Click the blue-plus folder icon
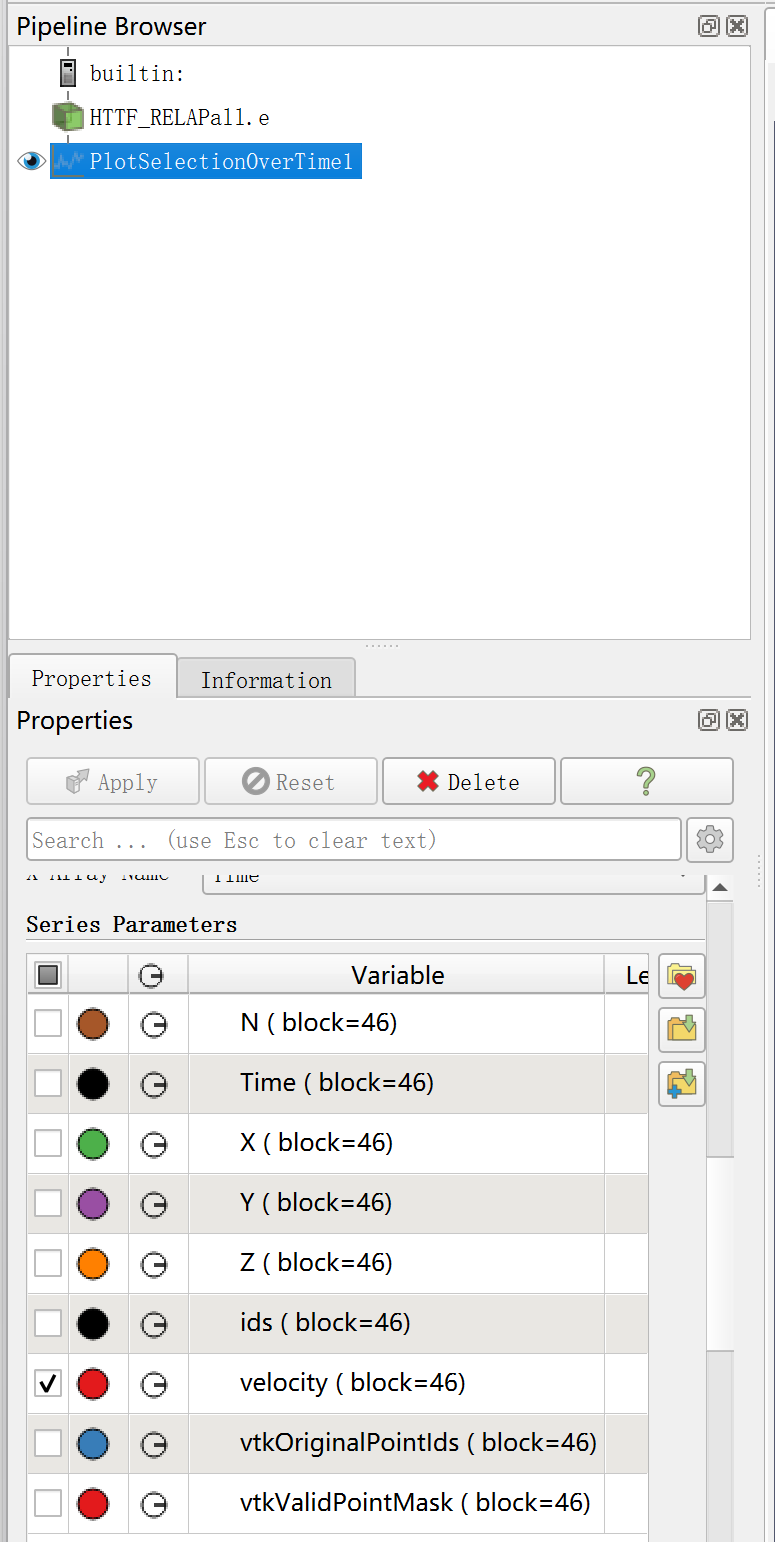The width and height of the screenshot is (775, 1542). pyautogui.click(x=682, y=1083)
